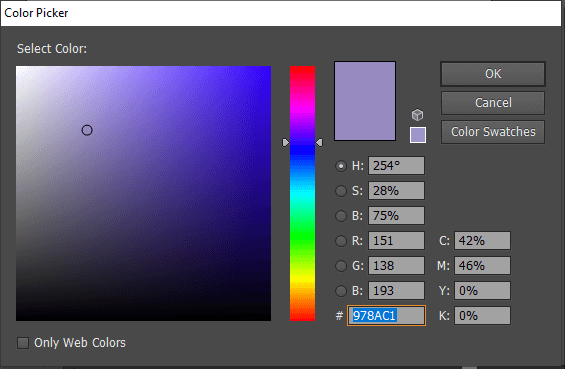Click the Y yellow field showing 0%
Screen dimensions: 565x369
coord(482,290)
